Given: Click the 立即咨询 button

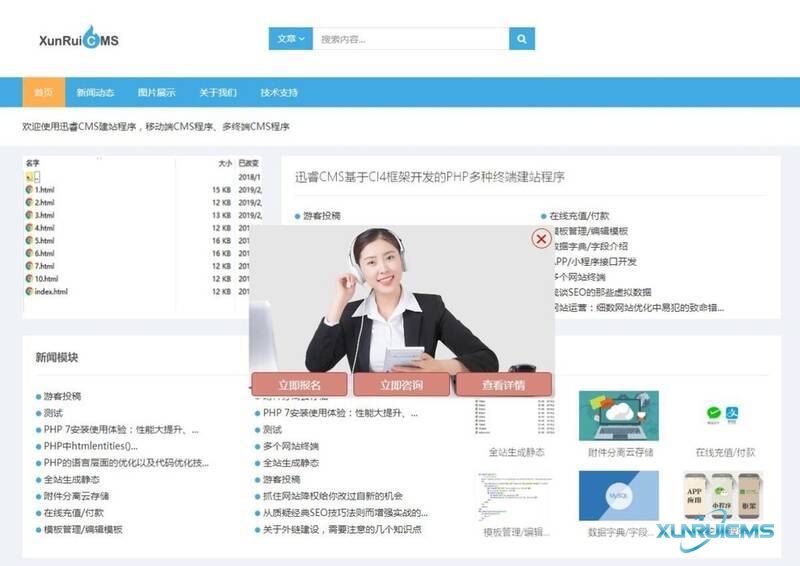Looking at the screenshot, I should coord(402,385).
